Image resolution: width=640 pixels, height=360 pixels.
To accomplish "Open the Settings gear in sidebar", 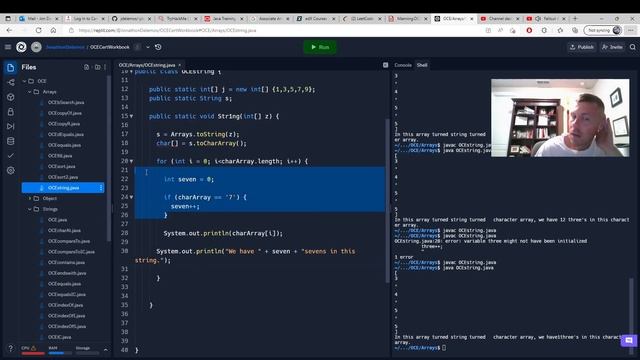I will click(x=11, y=170).
